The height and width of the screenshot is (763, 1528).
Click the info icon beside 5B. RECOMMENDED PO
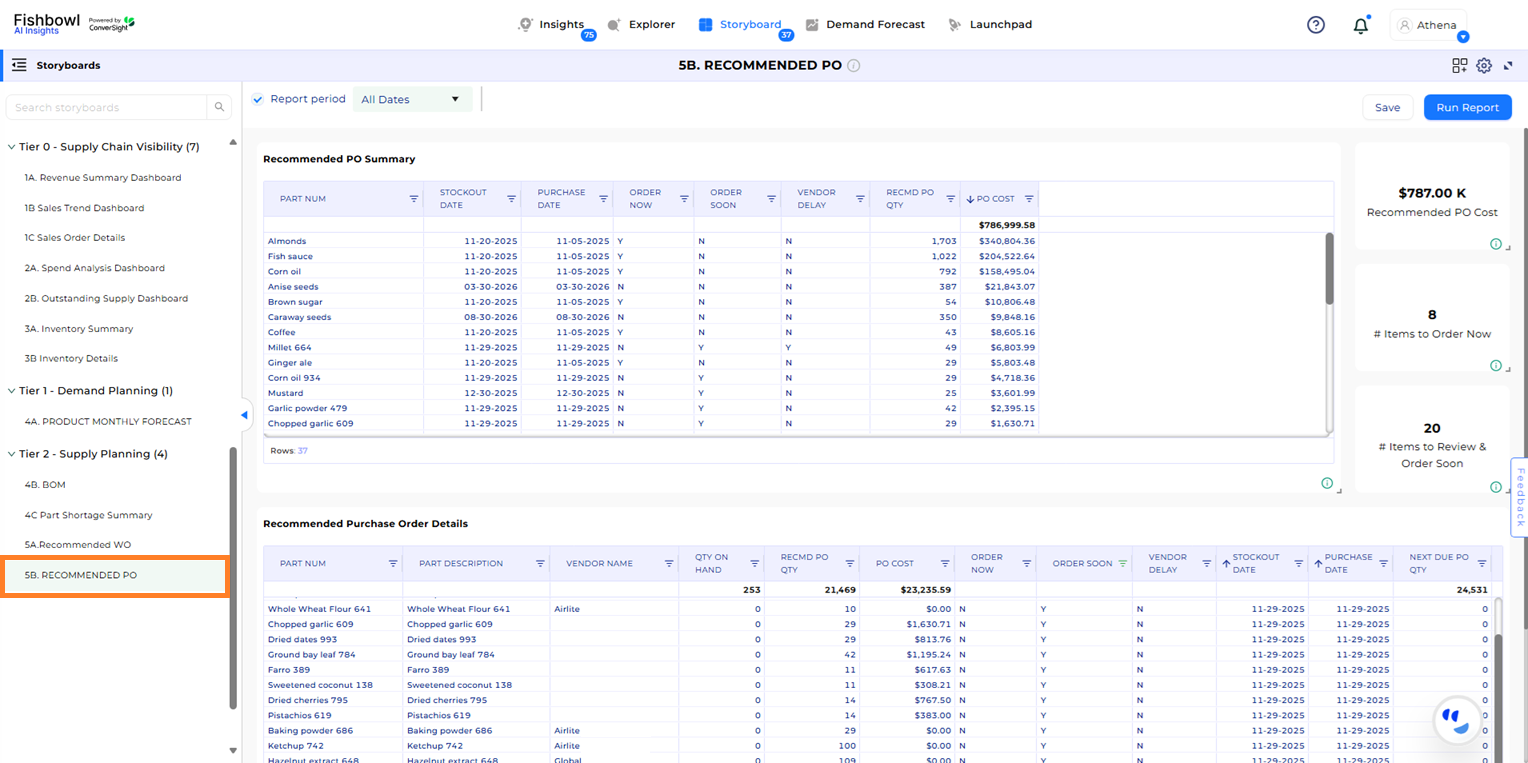coord(855,65)
